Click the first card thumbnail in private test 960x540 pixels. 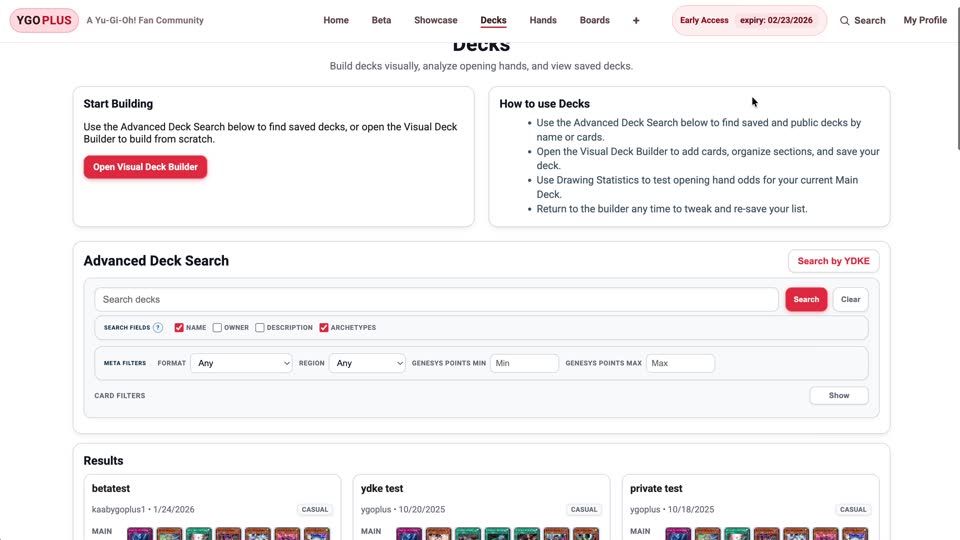click(678, 534)
